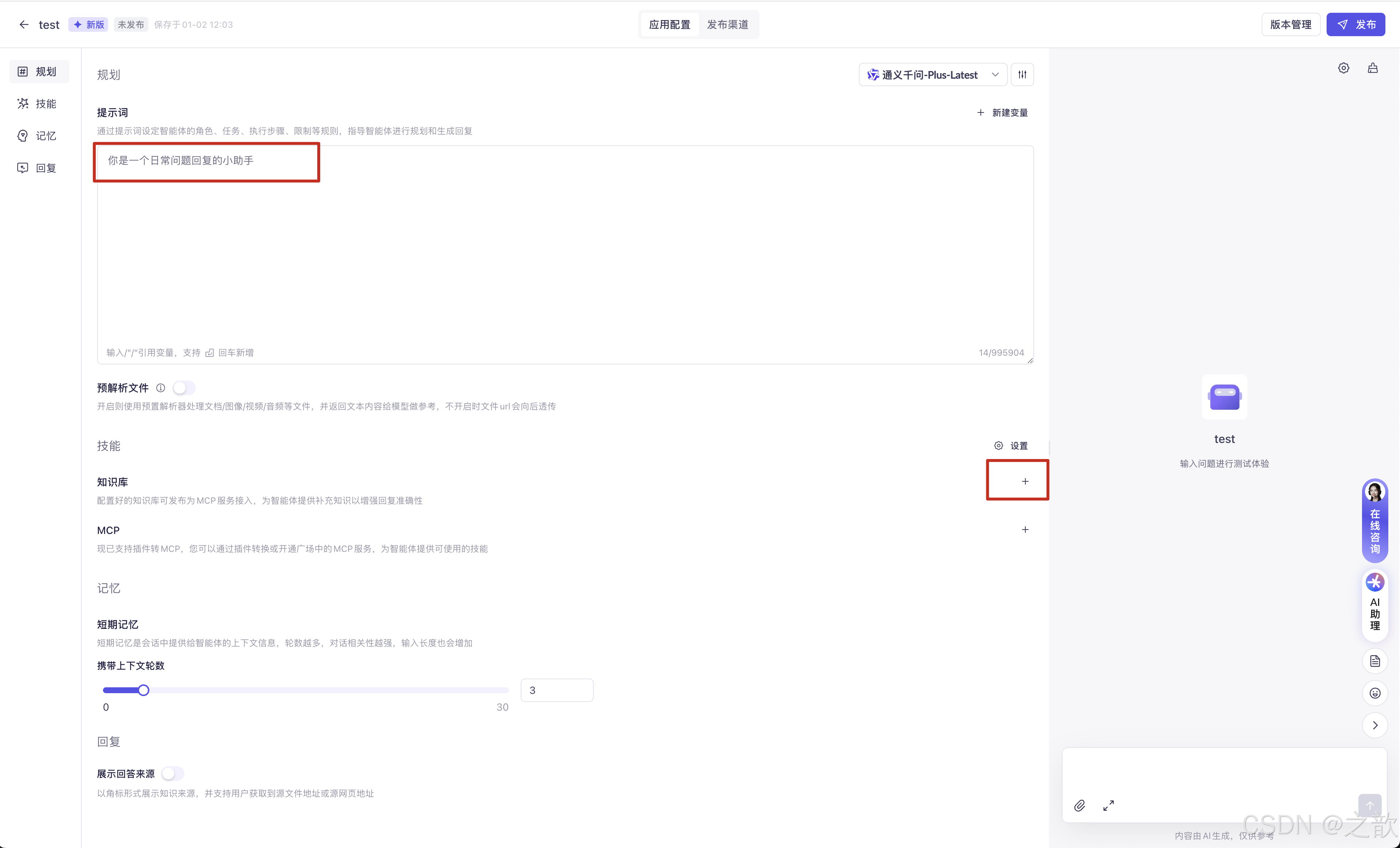Click the attachment paperclip icon
Viewport: 1400px width, 848px height.
tap(1079, 805)
